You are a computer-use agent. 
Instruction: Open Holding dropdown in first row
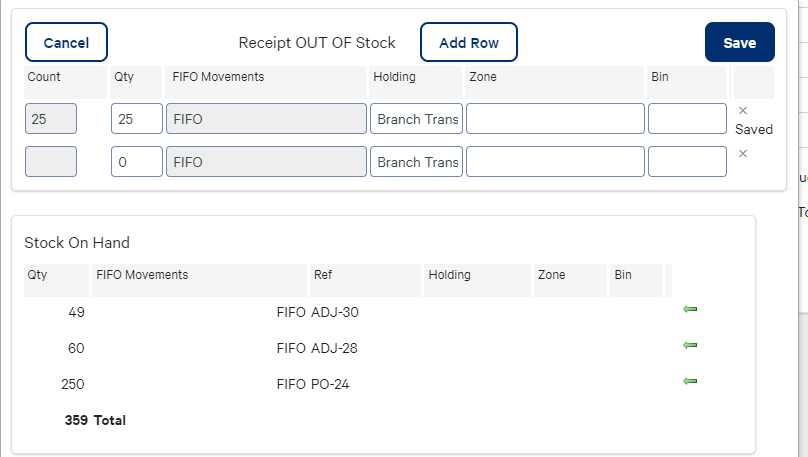click(416, 119)
